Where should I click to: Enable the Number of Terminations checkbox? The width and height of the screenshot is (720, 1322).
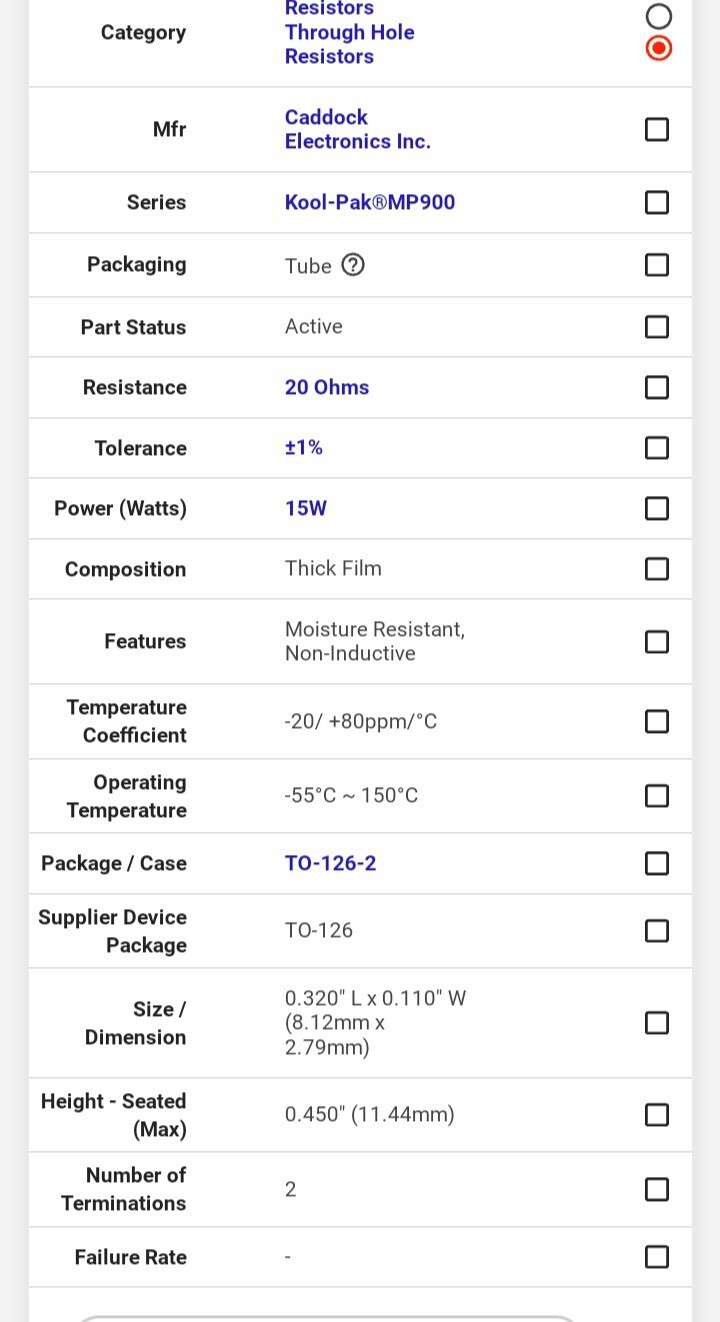pos(657,1189)
